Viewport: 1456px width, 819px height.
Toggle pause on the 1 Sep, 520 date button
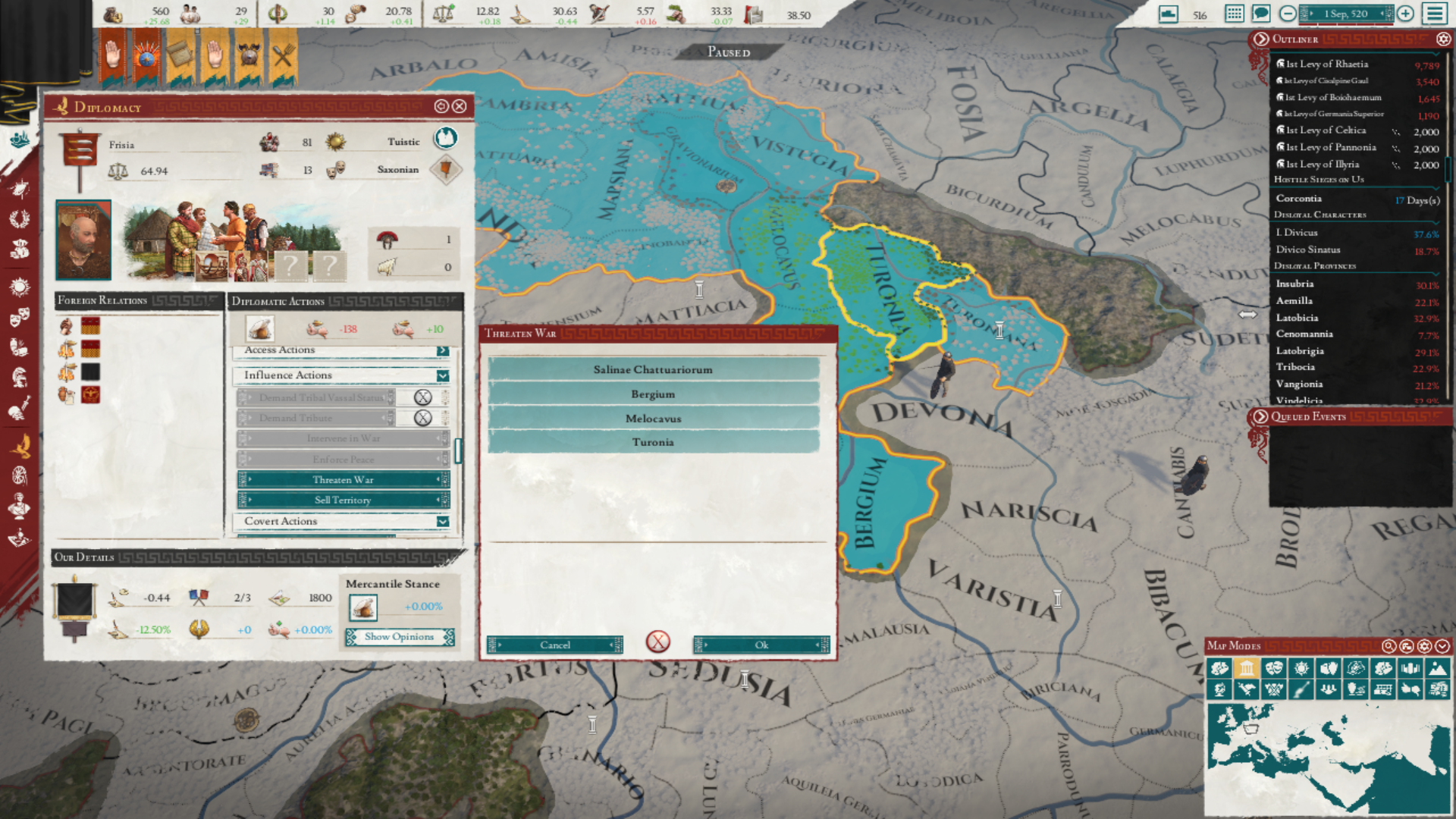1346,14
